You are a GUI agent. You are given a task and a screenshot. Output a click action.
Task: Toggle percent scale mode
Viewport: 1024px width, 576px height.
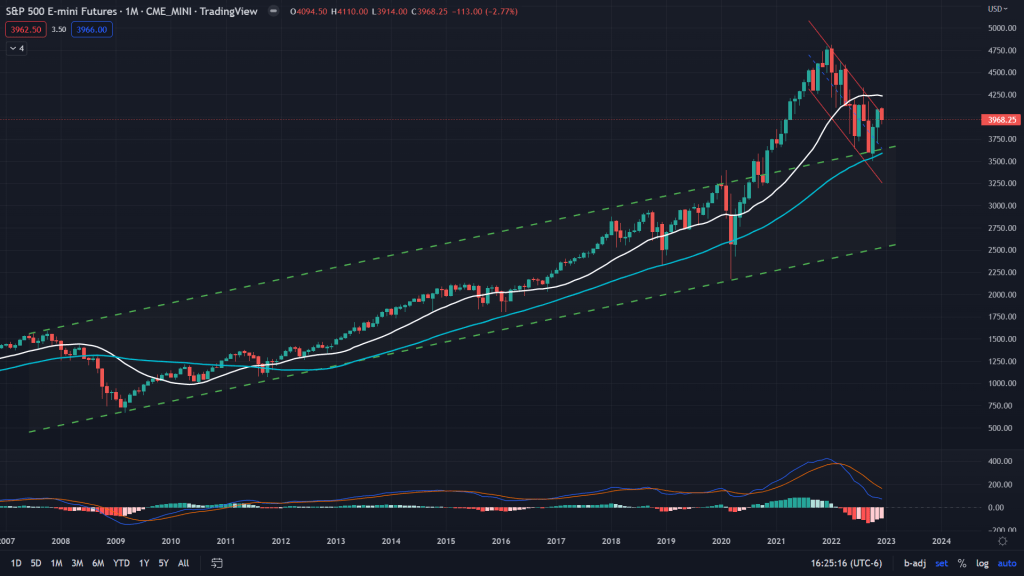[x=962, y=563]
